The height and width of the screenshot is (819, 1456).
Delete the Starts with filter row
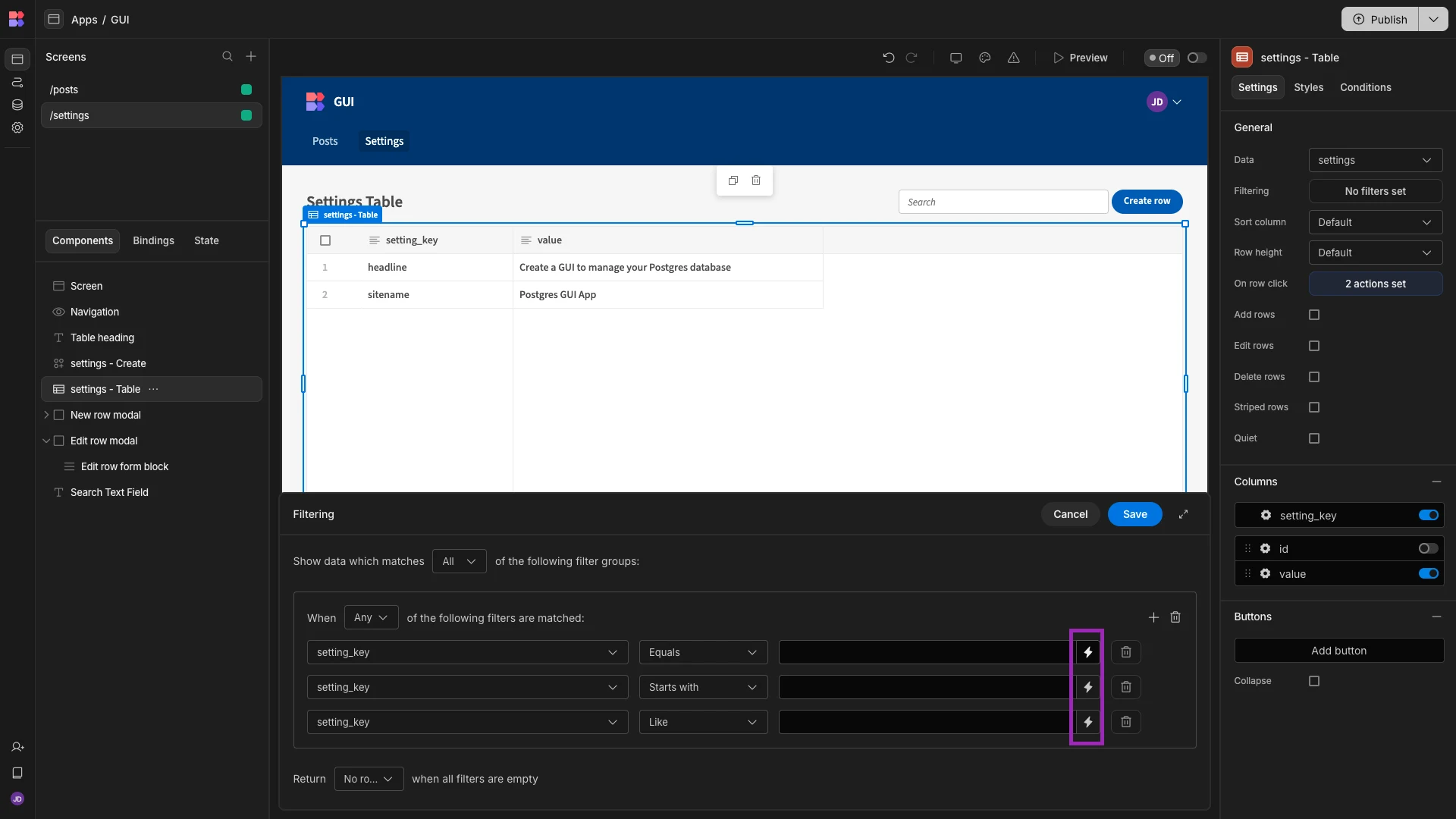click(x=1126, y=687)
